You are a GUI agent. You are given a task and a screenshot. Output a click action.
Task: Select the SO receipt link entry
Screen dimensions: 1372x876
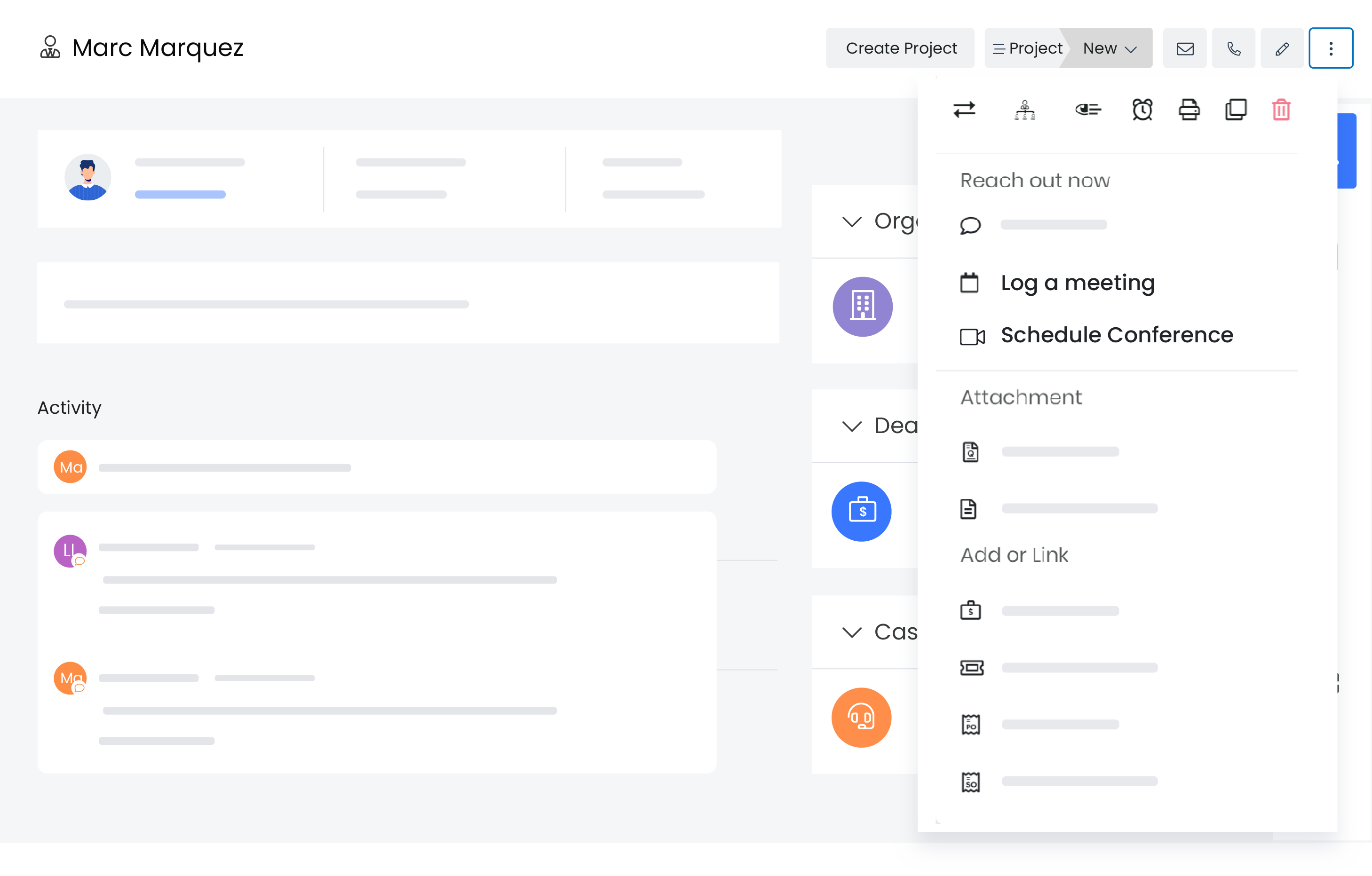(1059, 781)
